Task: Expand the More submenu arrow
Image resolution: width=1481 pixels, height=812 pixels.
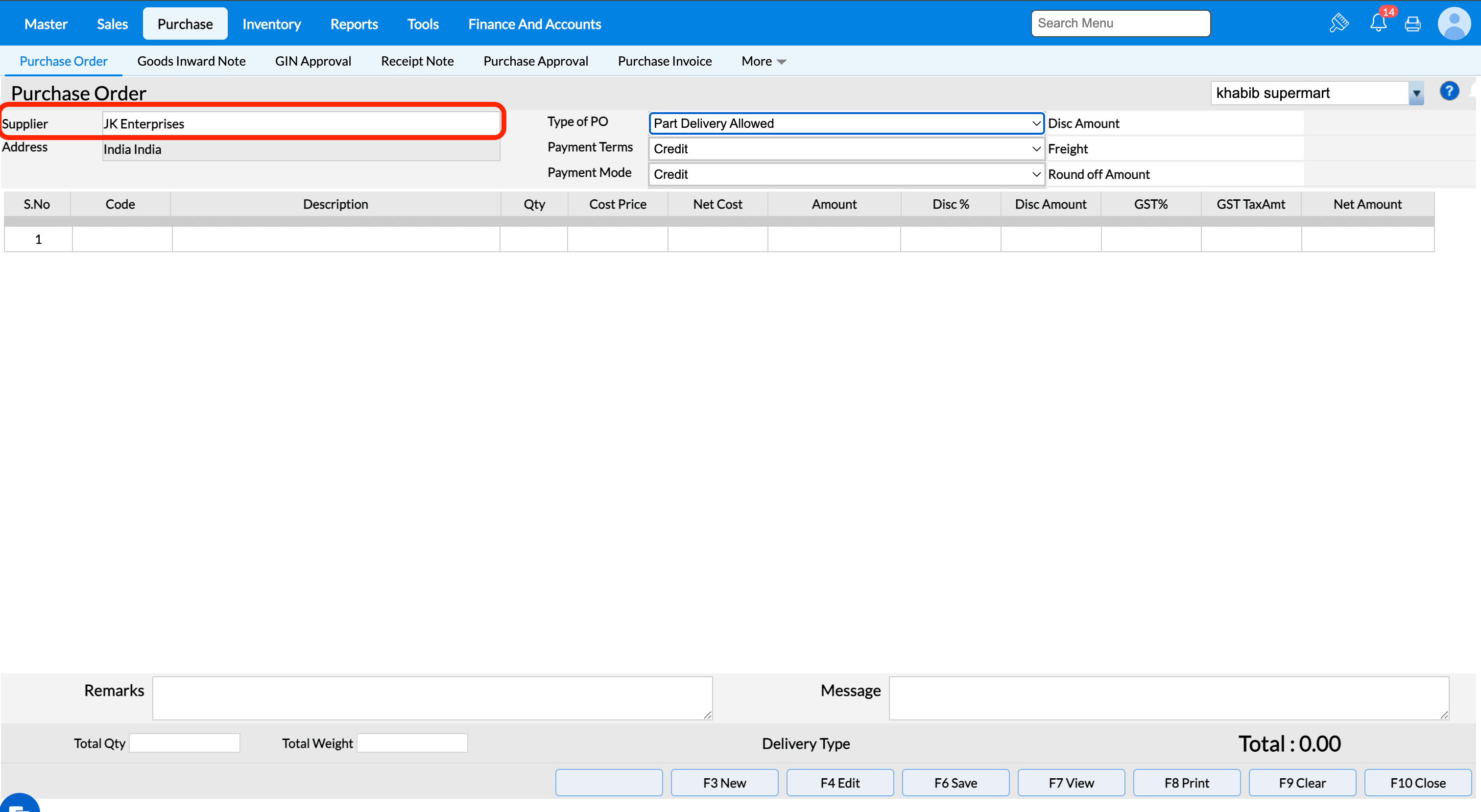Action: 781,62
